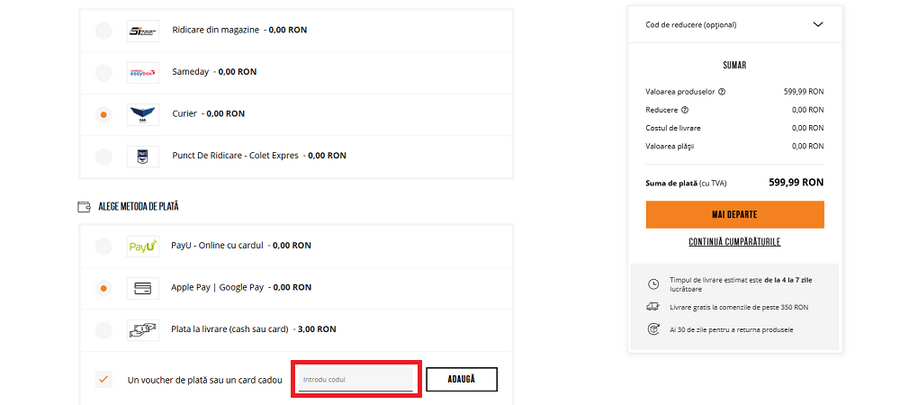Select Plata la livrare radio option
Image resolution: width=900 pixels, height=405 pixels.
(x=103, y=329)
